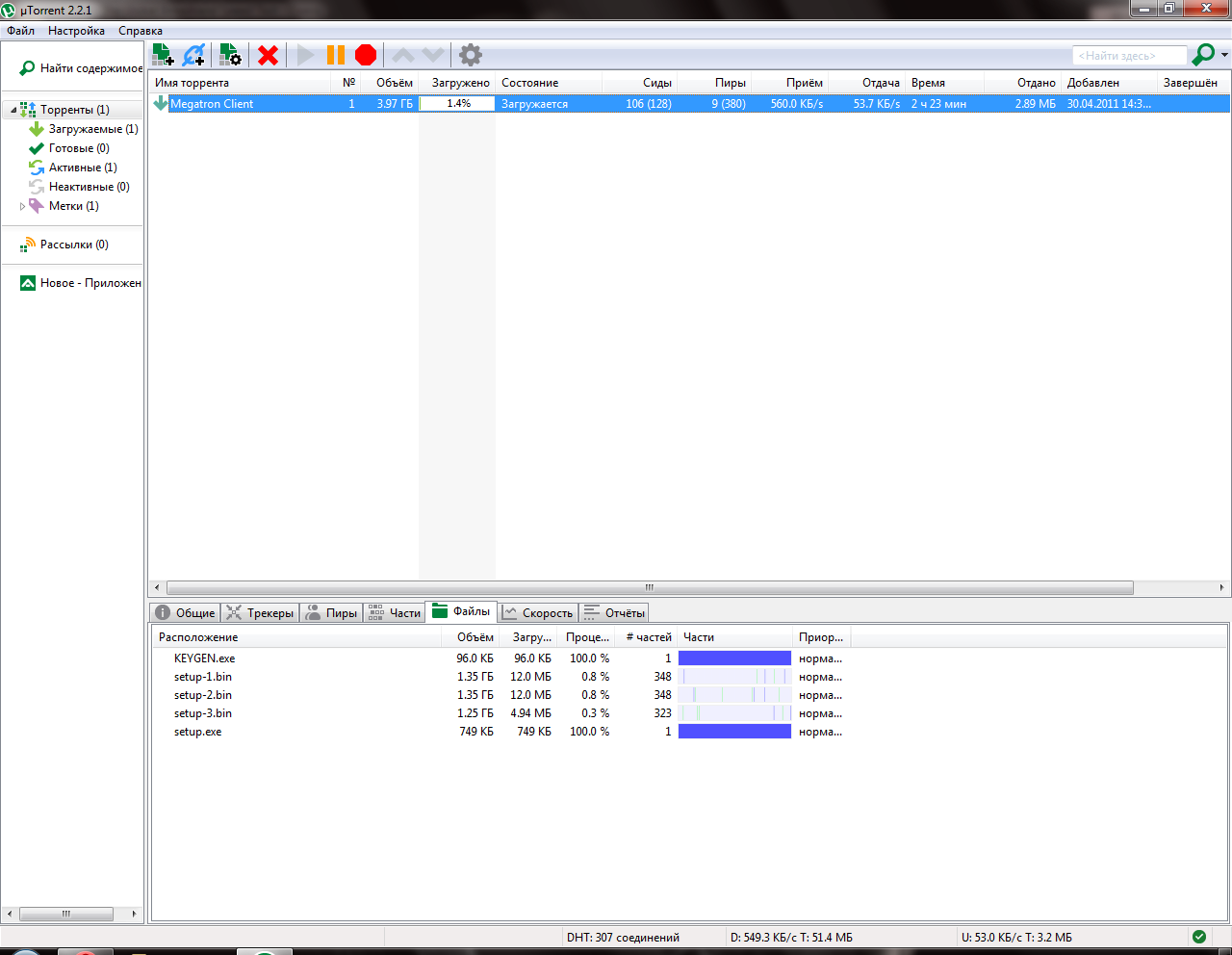The image size is (1232, 955).
Task: Click the search input field
Action: click(1129, 56)
